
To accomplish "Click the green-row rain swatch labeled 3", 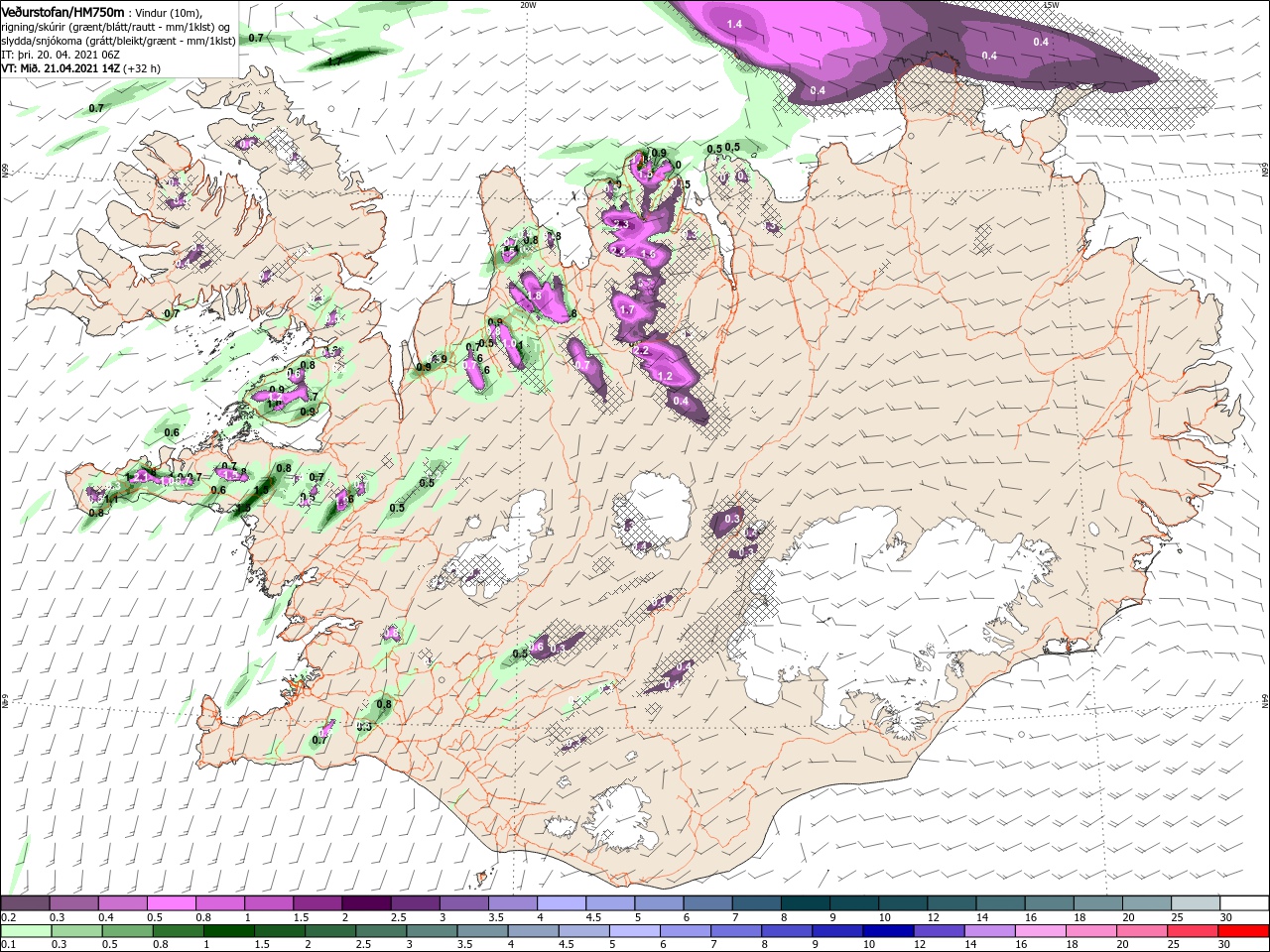I will [432, 930].
